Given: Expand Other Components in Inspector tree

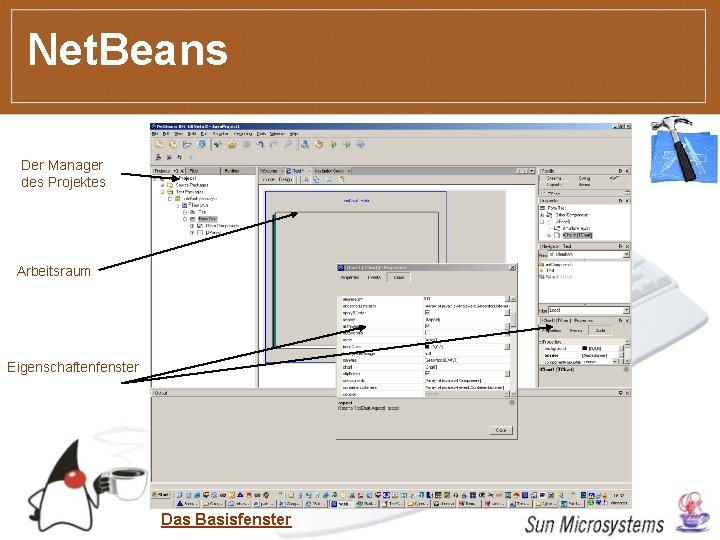Looking at the screenshot, I should (x=542, y=215).
